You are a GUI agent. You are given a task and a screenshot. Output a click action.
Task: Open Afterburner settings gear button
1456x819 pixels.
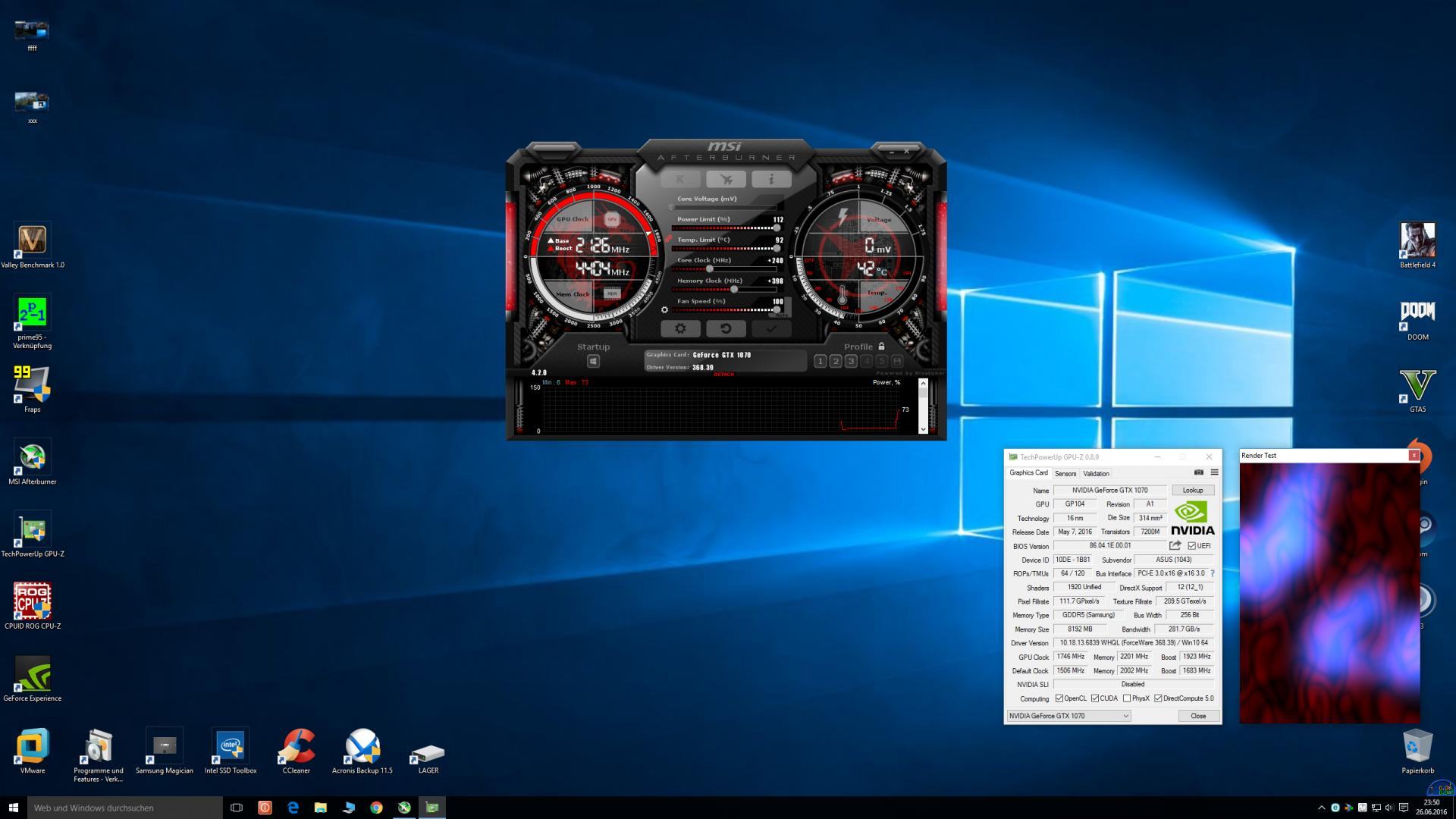pos(680,329)
